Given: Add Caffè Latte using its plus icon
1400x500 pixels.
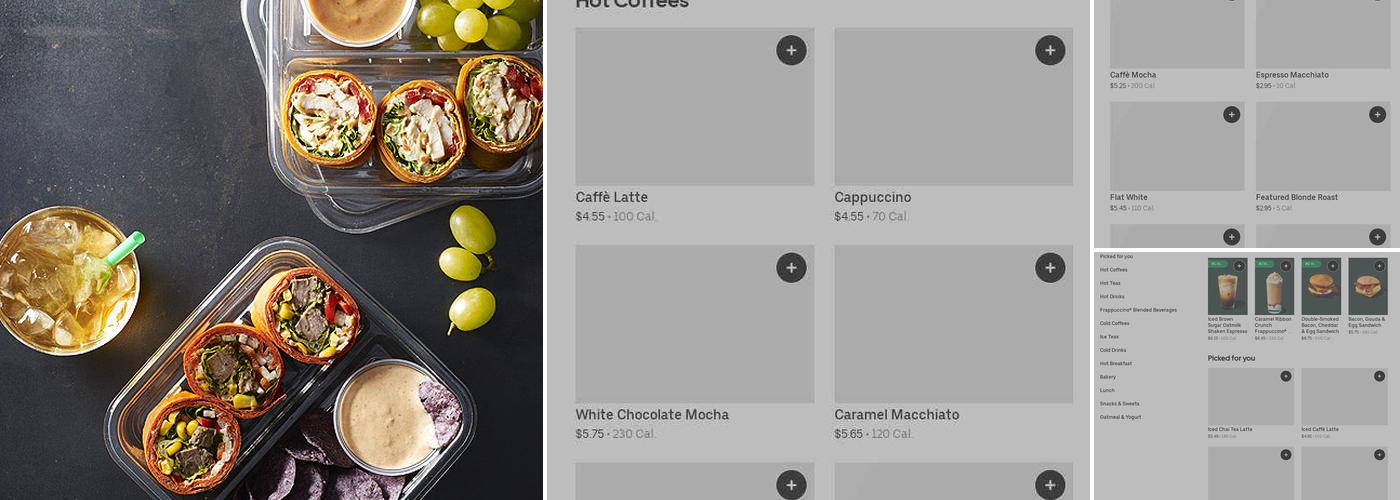Looking at the screenshot, I should (x=791, y=50).
